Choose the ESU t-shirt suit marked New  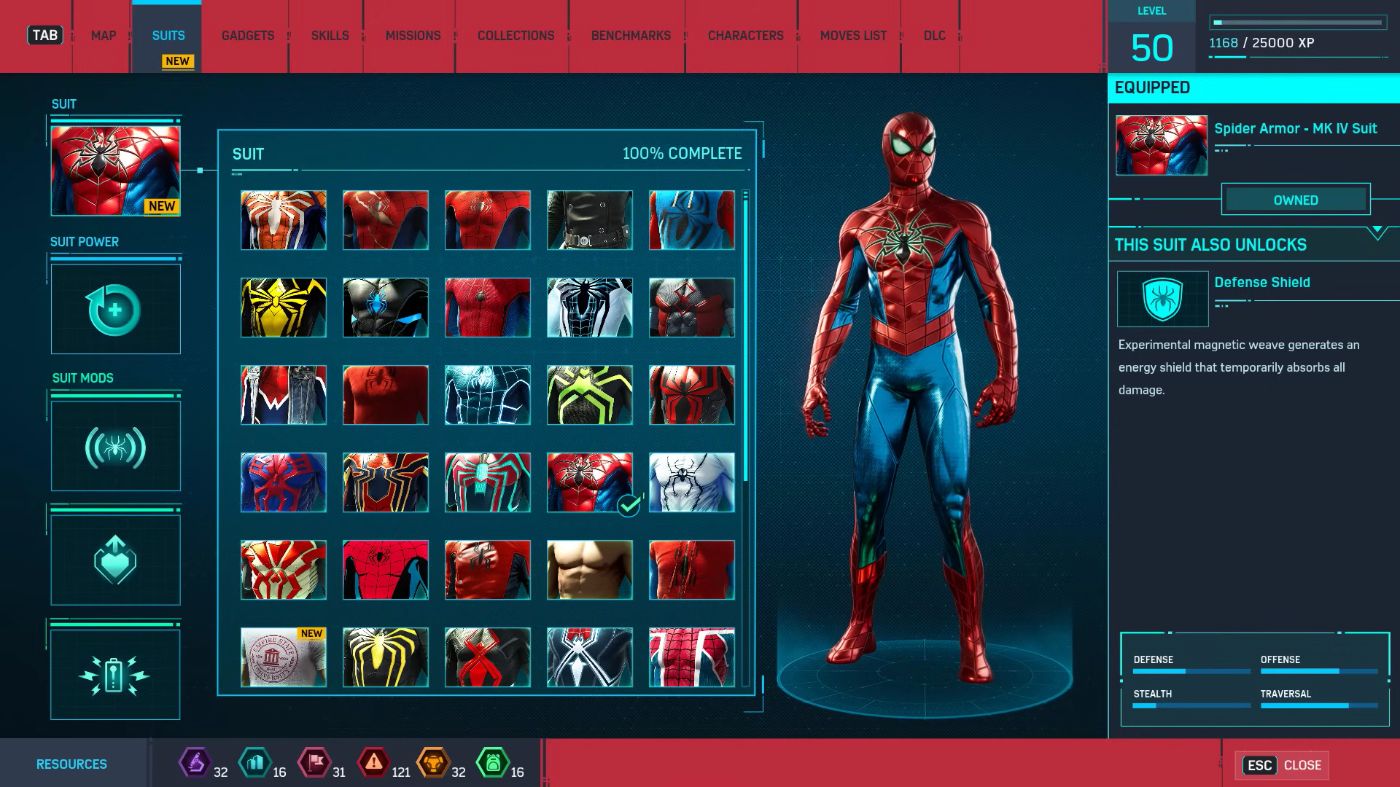284,657
